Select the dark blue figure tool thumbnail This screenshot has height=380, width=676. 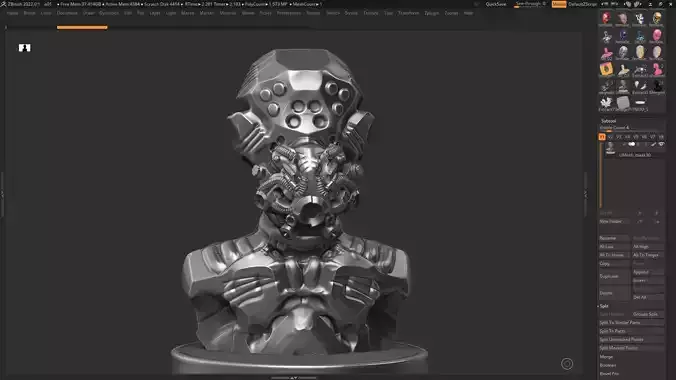coord(623,35)
